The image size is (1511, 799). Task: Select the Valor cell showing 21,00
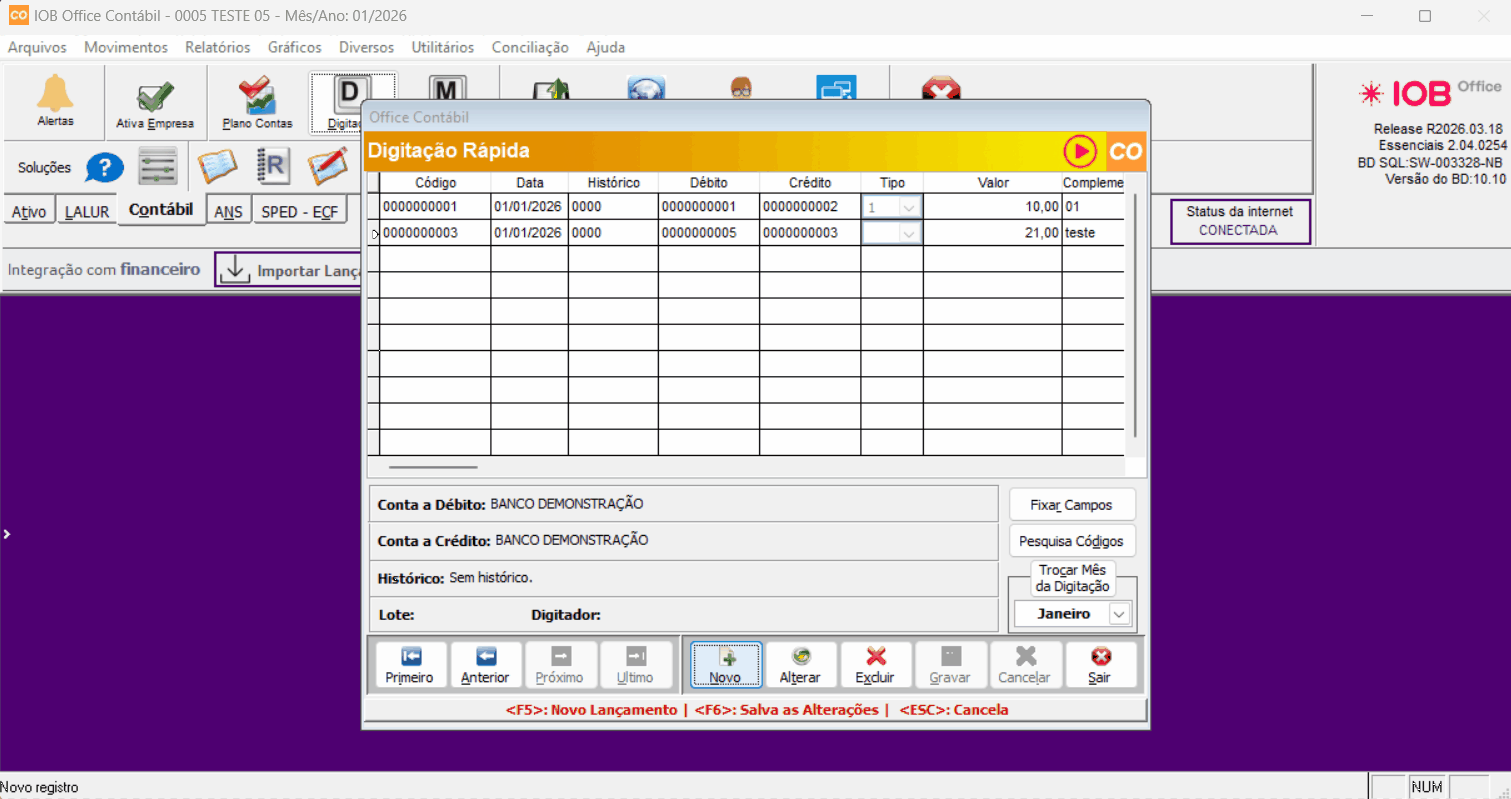coord(992,233)
